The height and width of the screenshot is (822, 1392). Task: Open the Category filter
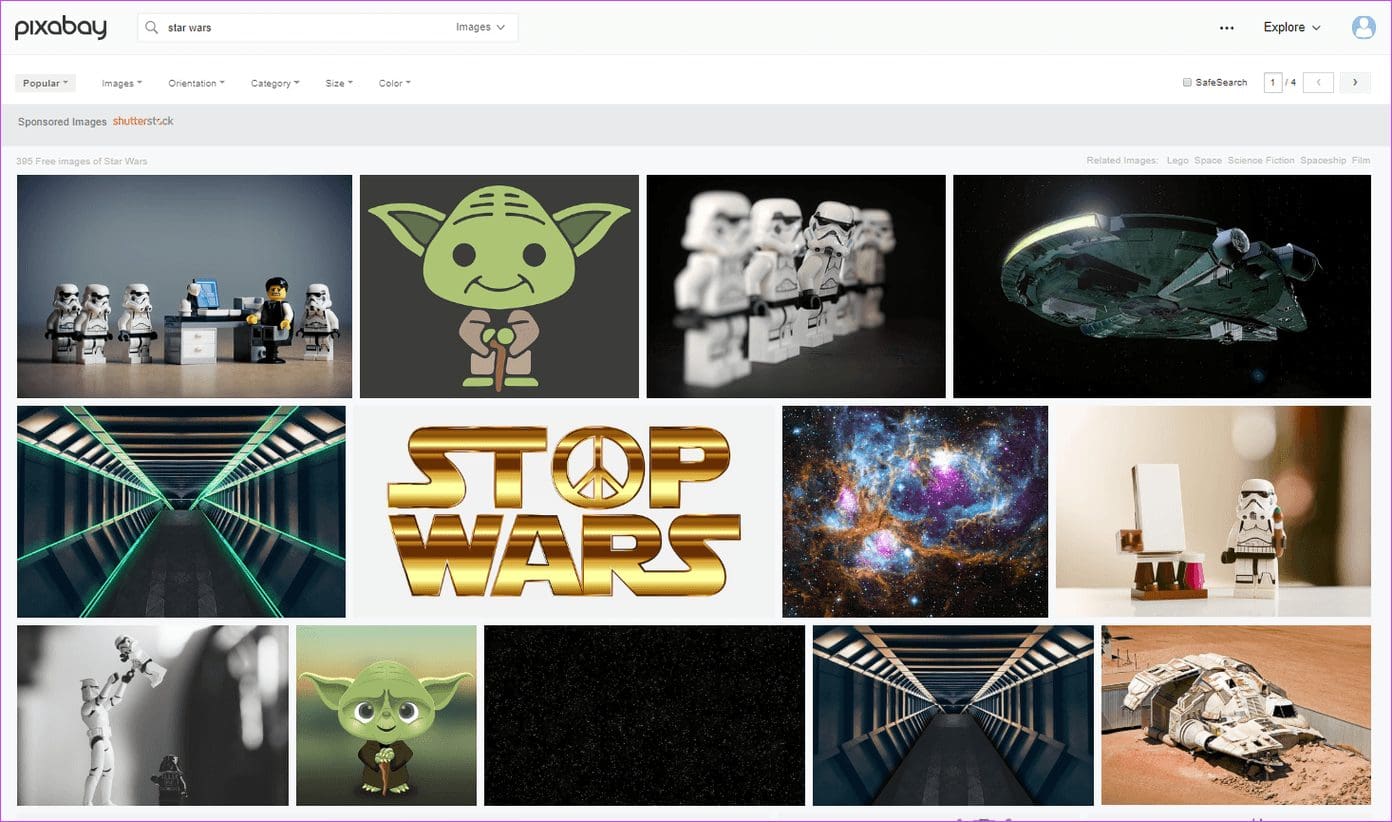click(x=275, y=83)
